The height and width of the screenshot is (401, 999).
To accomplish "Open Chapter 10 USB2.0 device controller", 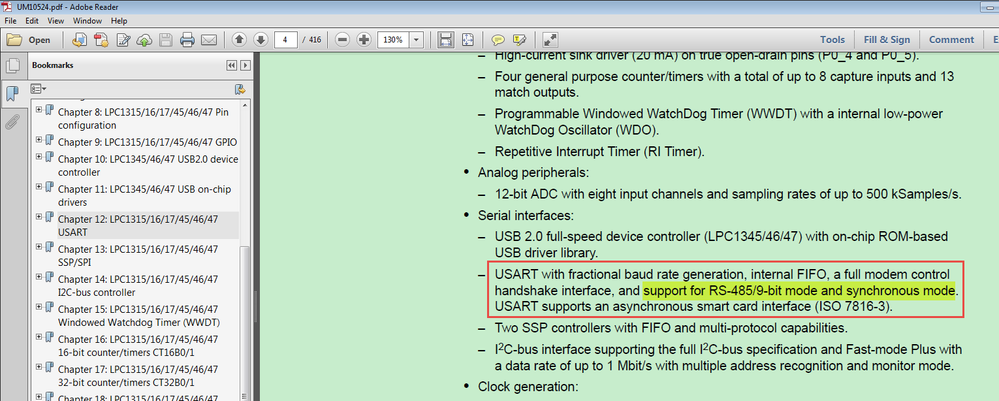I will coord(148,166).
